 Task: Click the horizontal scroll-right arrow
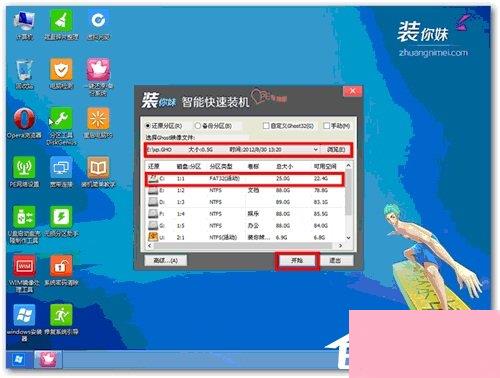[340, 246]
